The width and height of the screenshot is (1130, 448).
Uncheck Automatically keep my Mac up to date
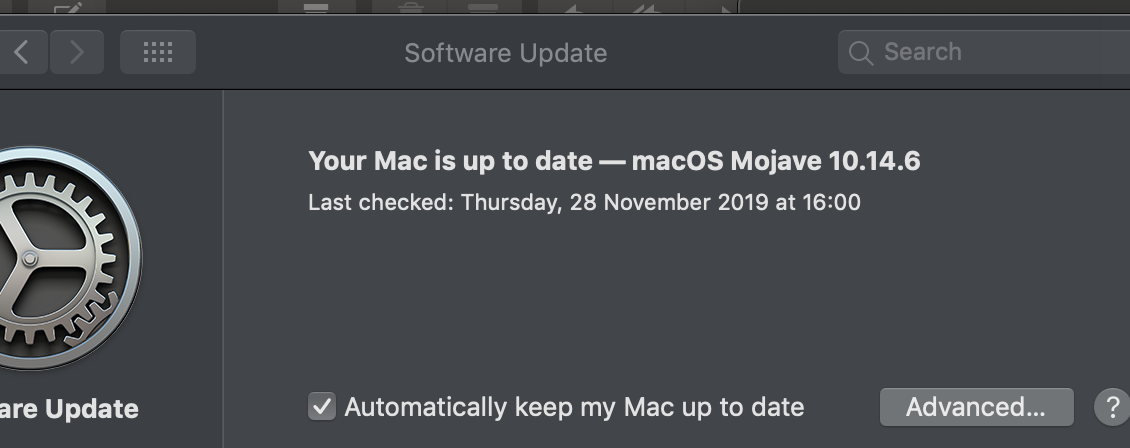[x=321, y=407]
